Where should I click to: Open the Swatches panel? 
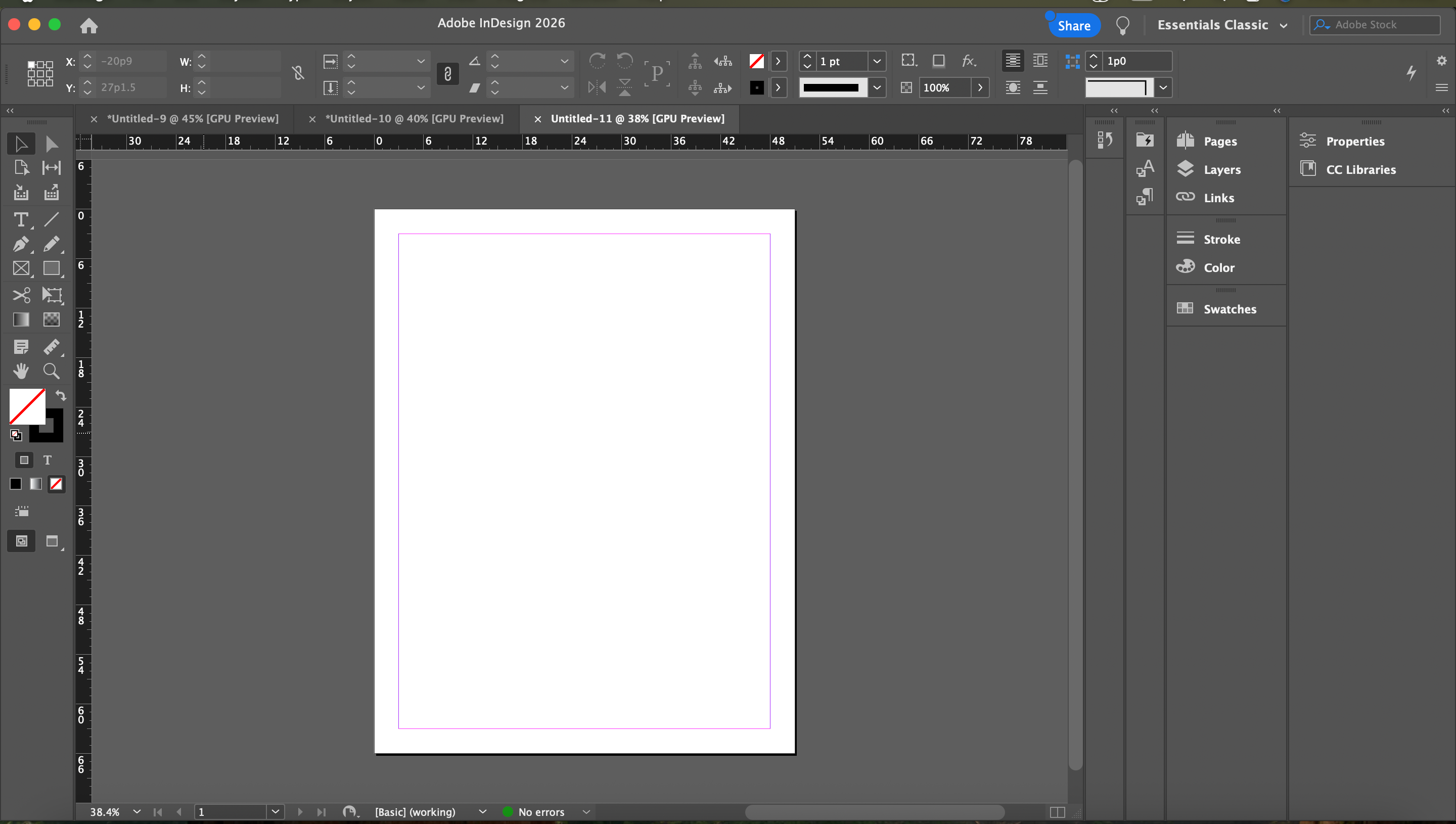(x=1229, y=309)
